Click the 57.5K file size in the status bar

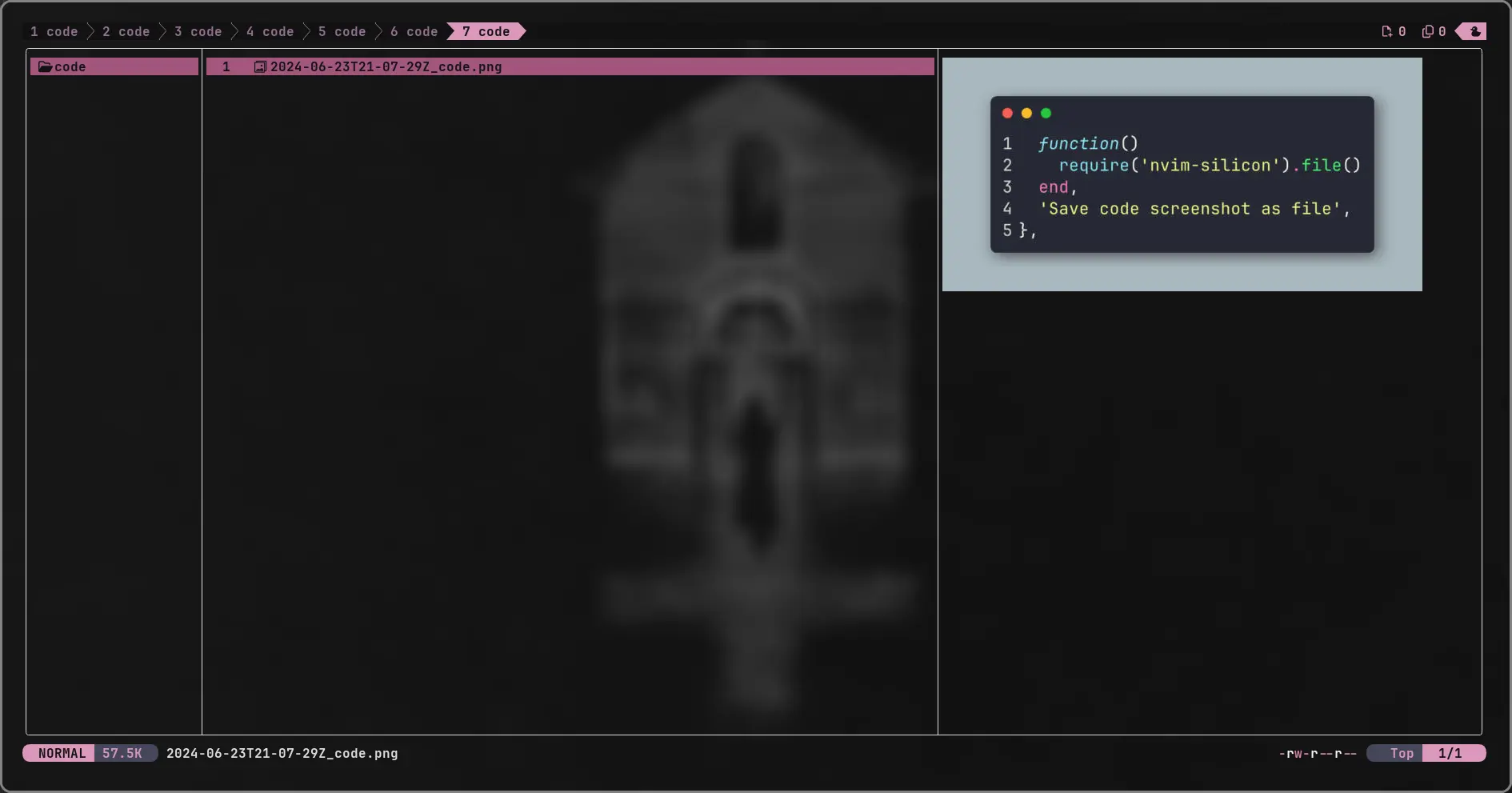pyautogui.click(x=122, y=753)
